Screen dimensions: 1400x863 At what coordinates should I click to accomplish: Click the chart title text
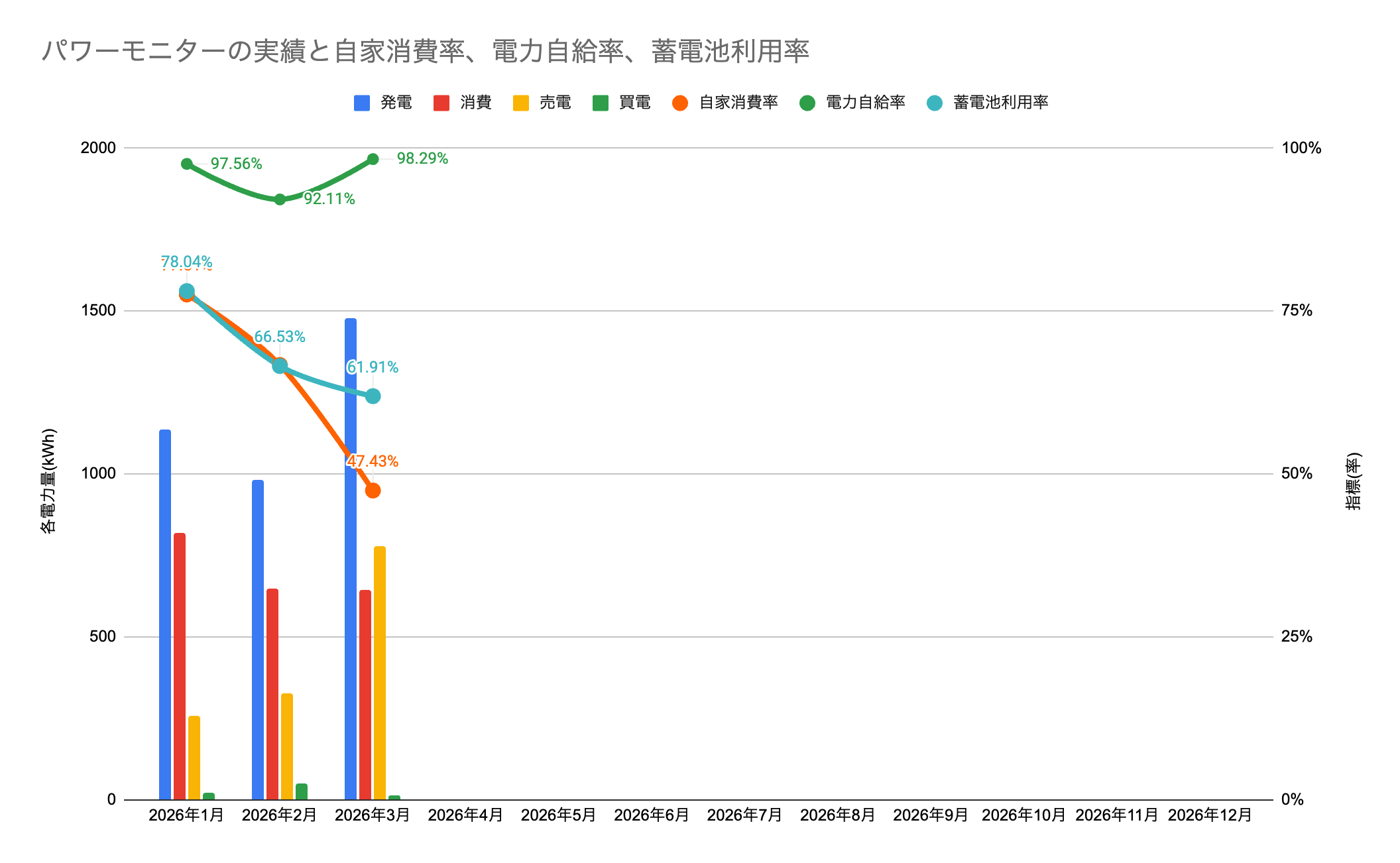425,52
